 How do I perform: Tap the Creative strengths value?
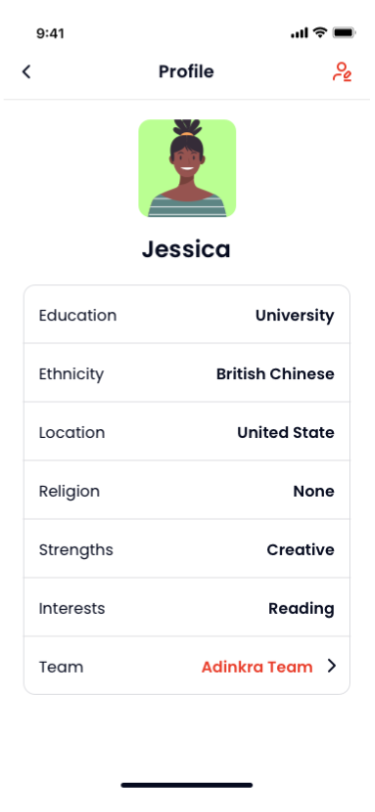[x=300, y=549]
